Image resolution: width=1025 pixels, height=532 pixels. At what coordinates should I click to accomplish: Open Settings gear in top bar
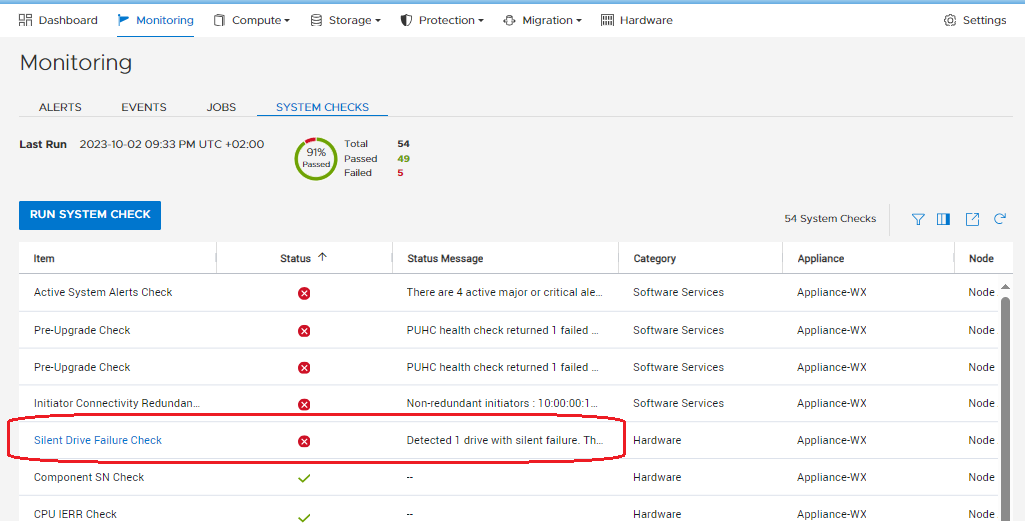click(x=950, y=20)
